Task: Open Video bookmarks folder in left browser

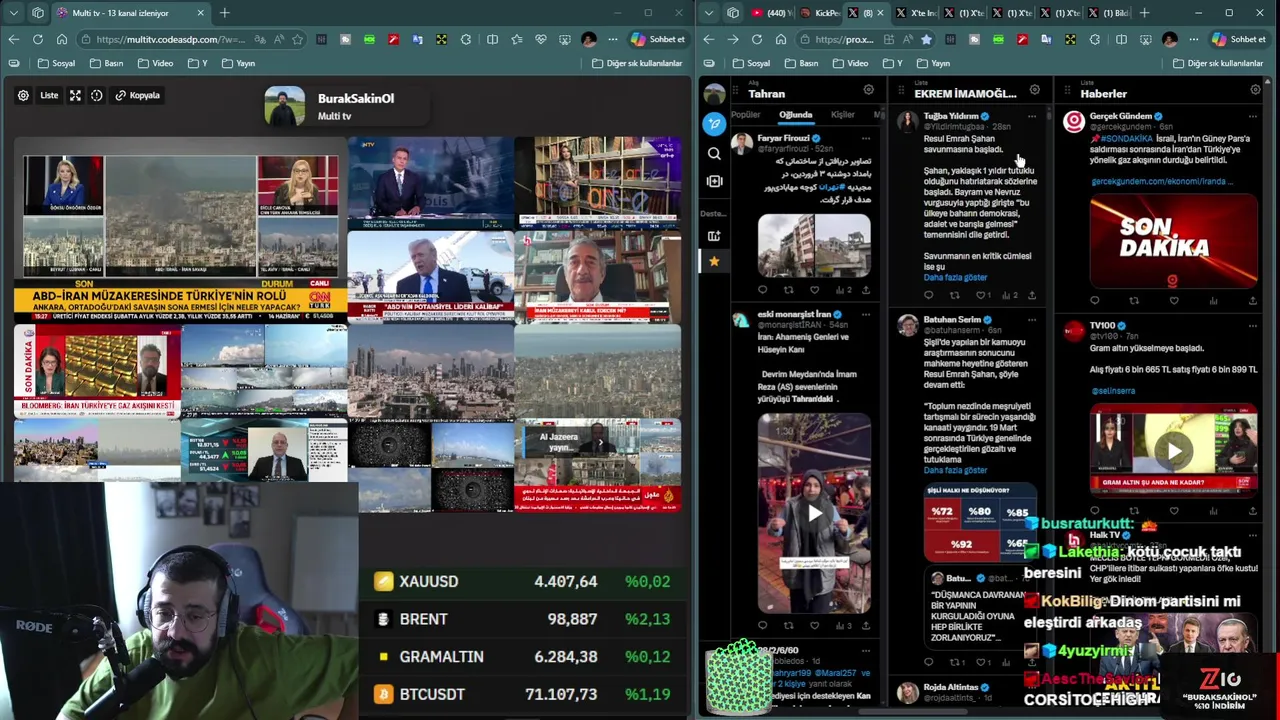Action: pos(155,63)
